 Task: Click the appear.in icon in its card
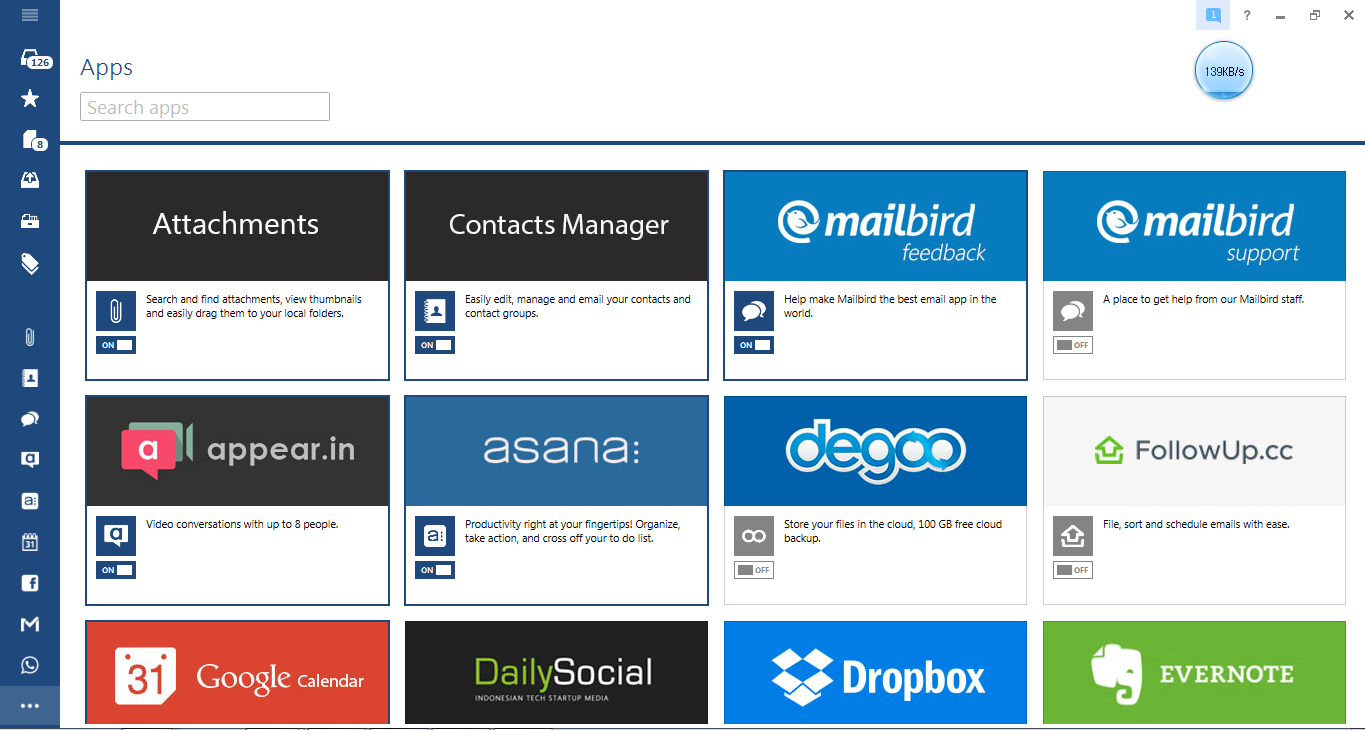click(x=116, y=536)
